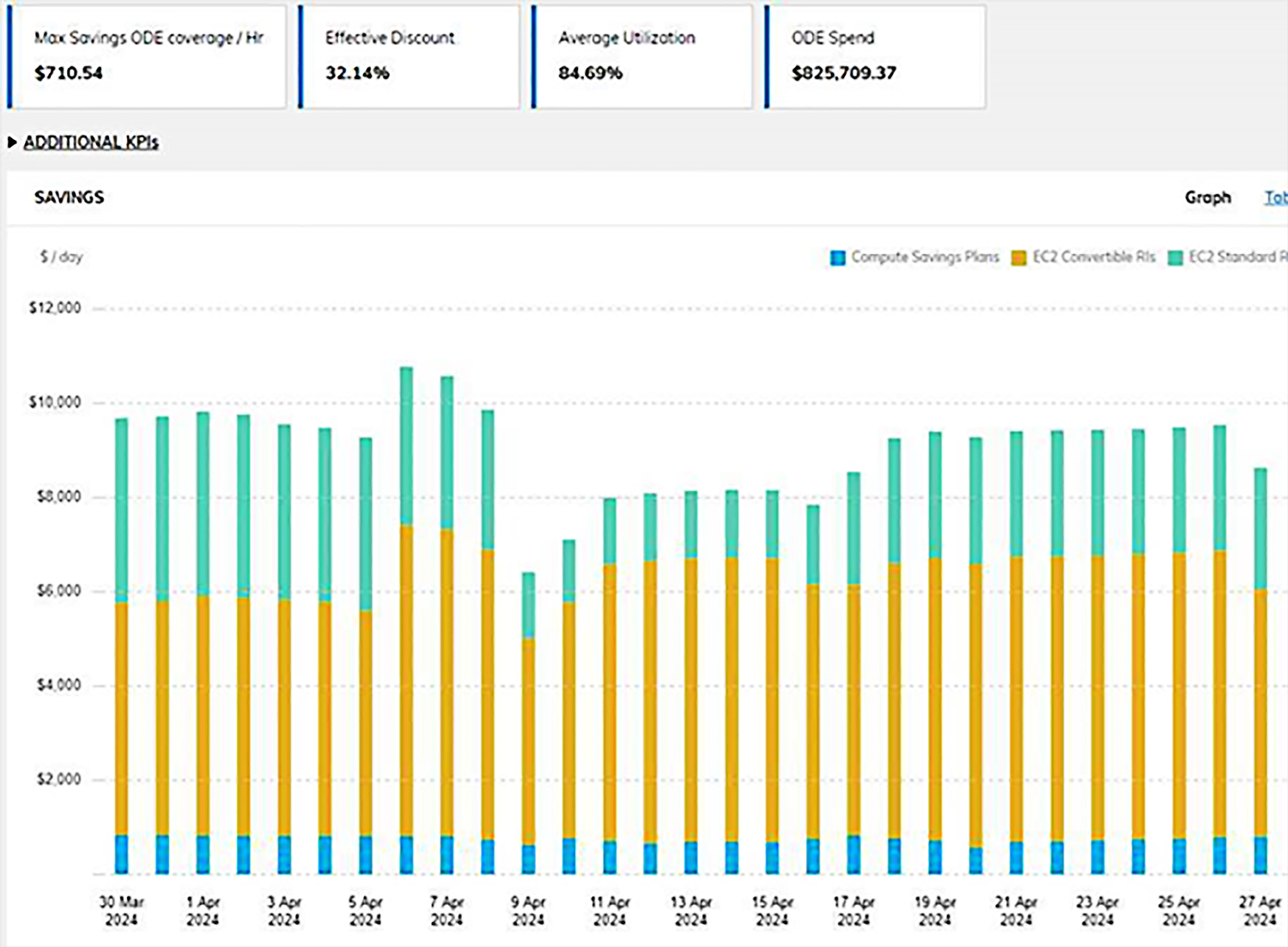Open the Average Utilization KPI card
Image resolution: width=1288 pixels, height=947 pixels.
642,57
